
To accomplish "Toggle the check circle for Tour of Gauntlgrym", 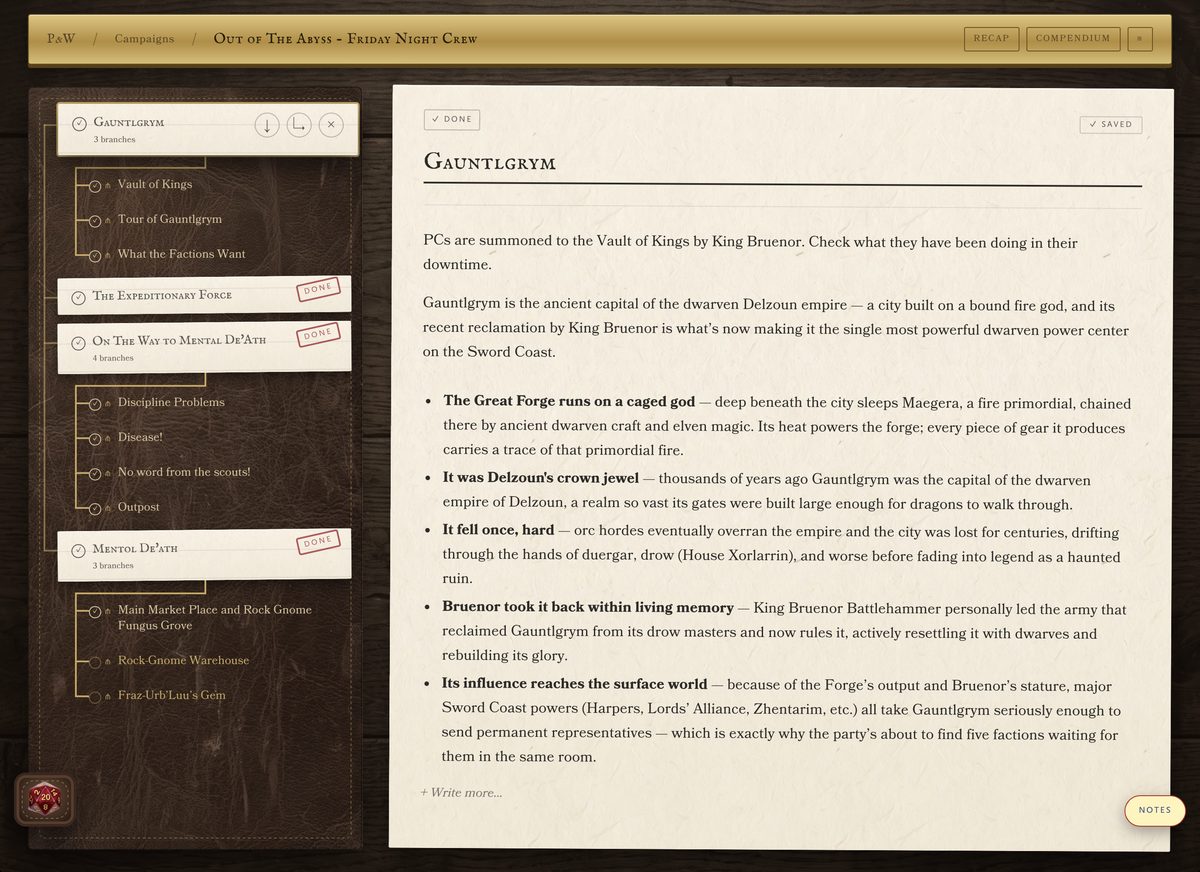I will coord(95,221).
